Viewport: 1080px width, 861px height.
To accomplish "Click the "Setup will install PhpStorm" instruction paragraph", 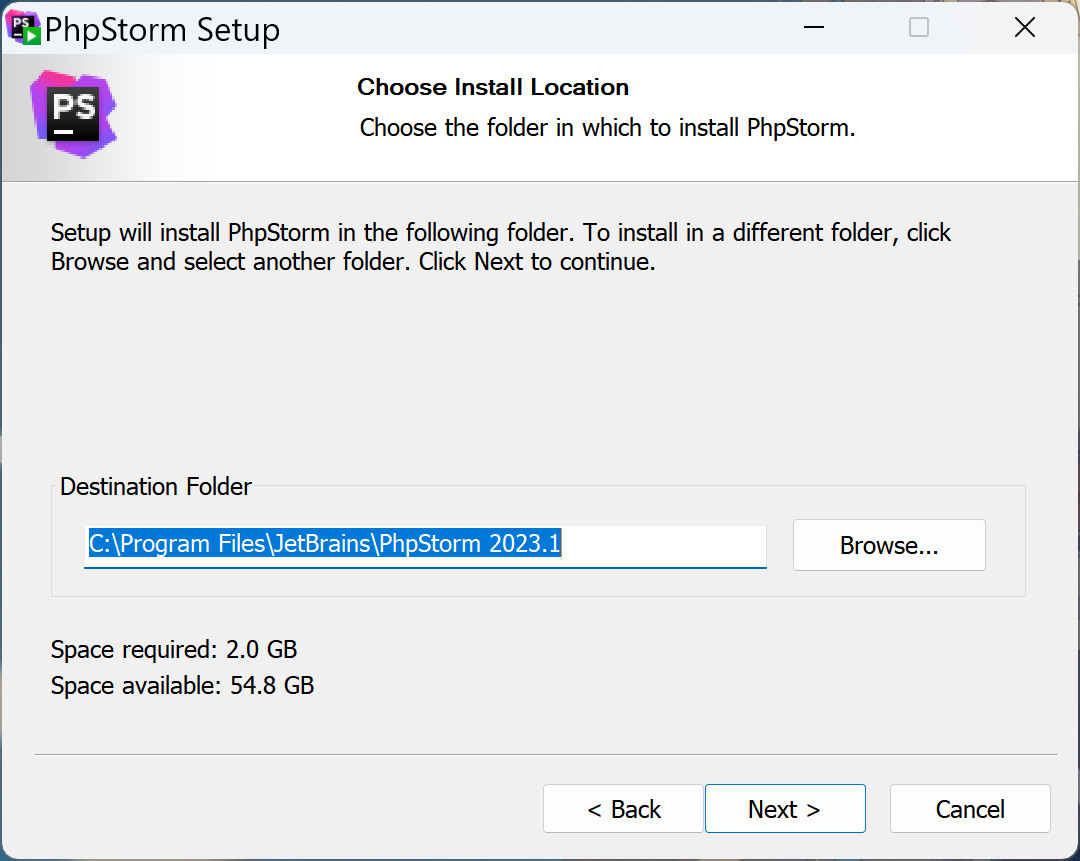I will click(500, 247).
